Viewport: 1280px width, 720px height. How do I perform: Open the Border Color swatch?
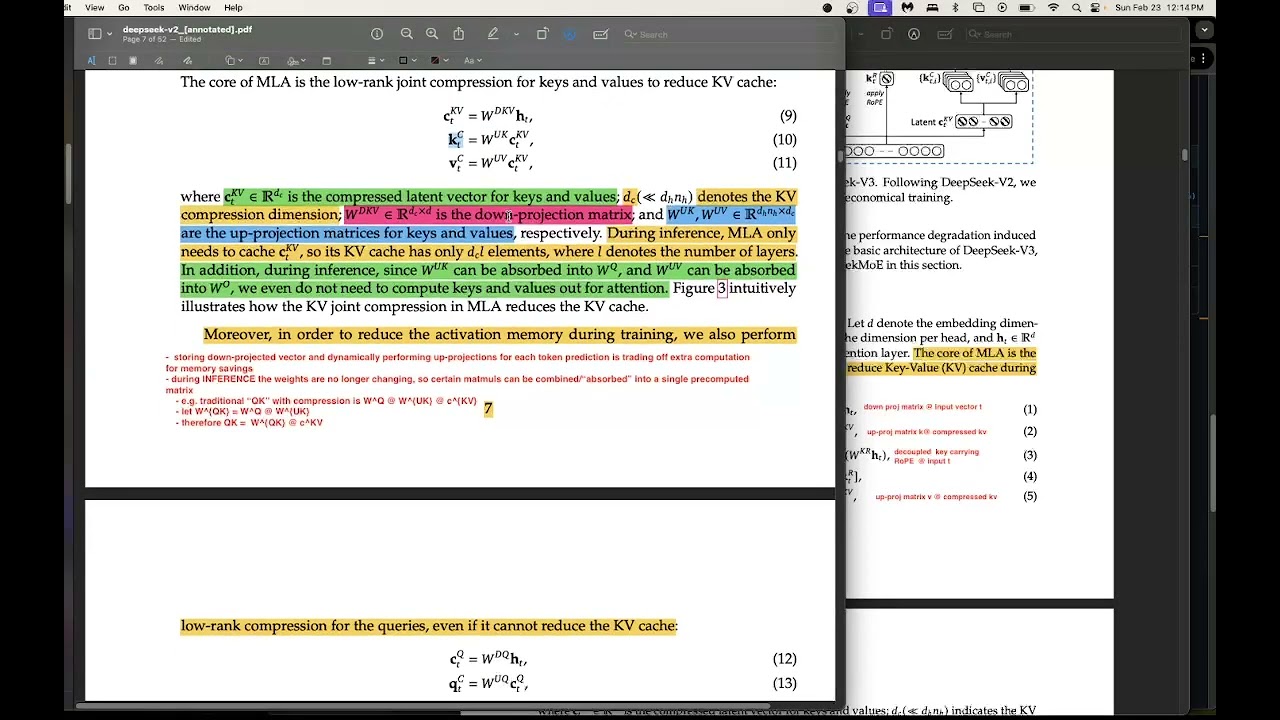tap(406, 61)
